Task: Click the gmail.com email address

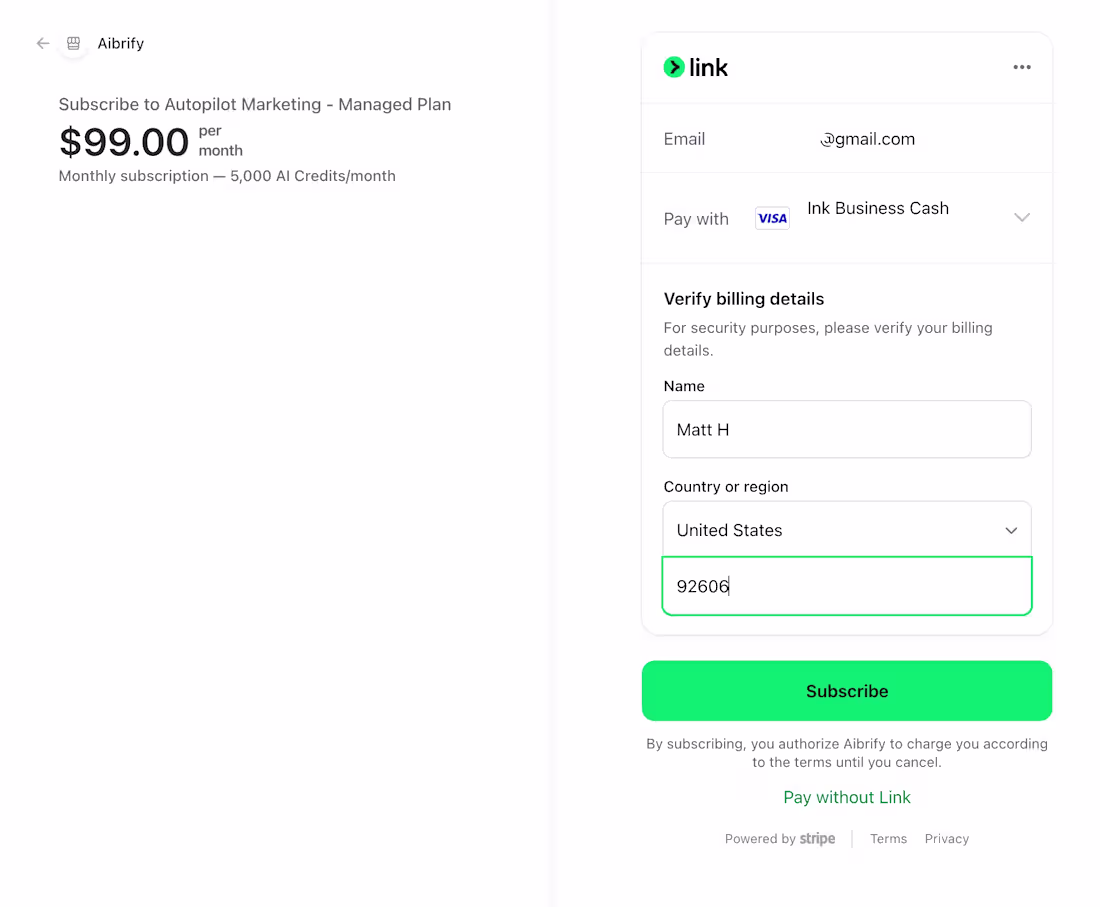Action: [x=867, y=139]
